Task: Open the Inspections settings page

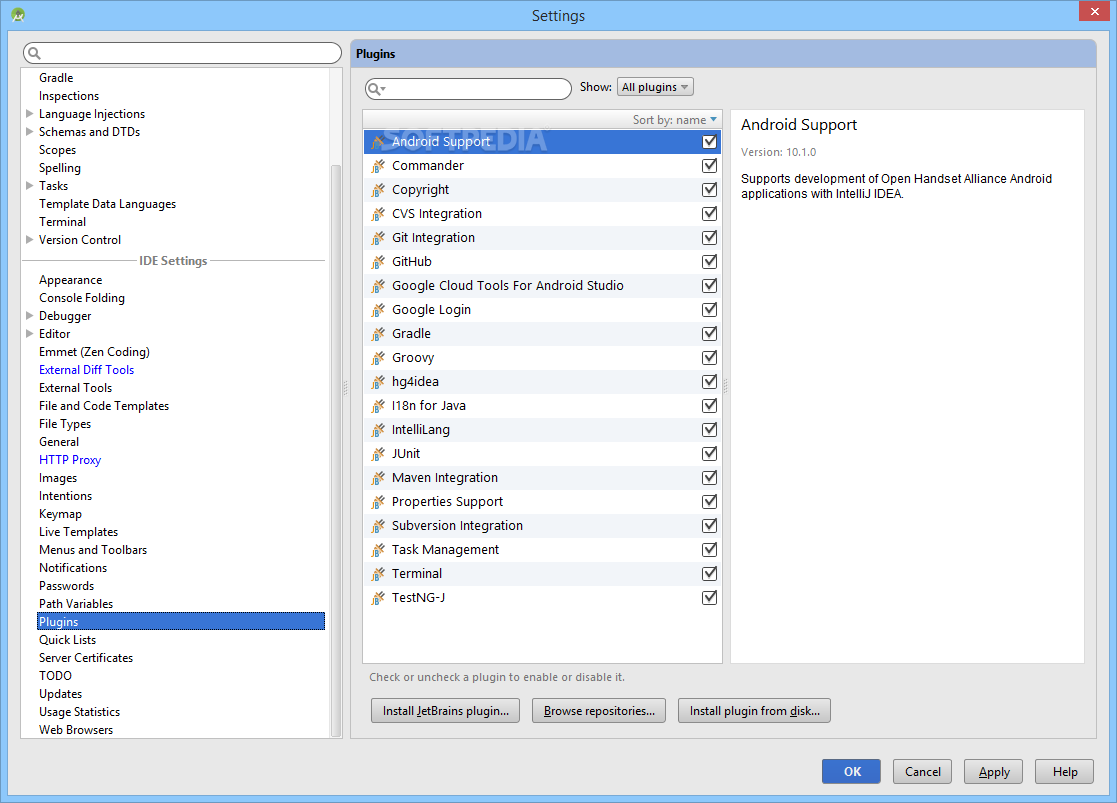Action: [x=69, y=96]
